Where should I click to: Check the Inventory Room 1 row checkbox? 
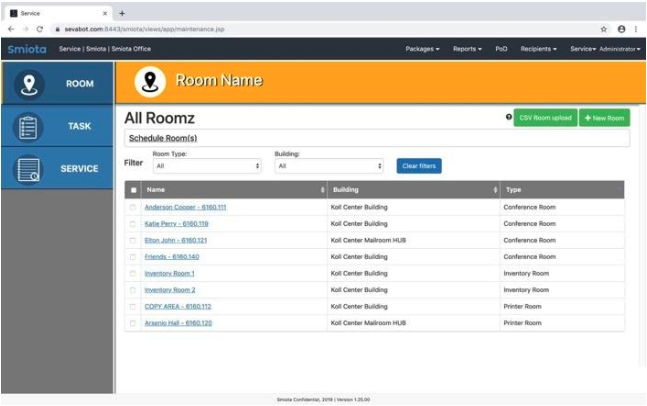[133, 273]
